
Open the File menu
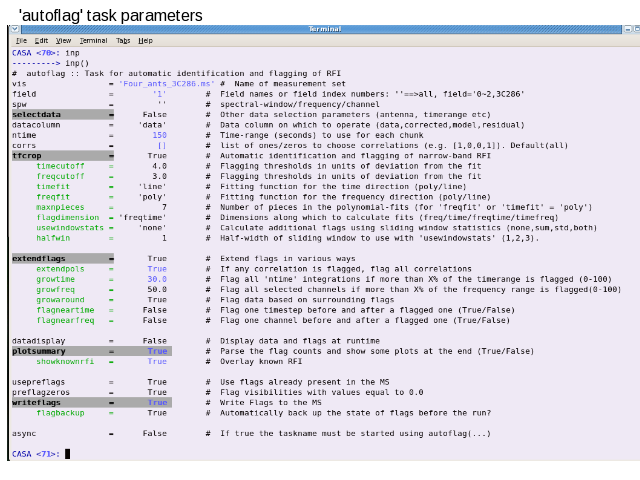21,40
